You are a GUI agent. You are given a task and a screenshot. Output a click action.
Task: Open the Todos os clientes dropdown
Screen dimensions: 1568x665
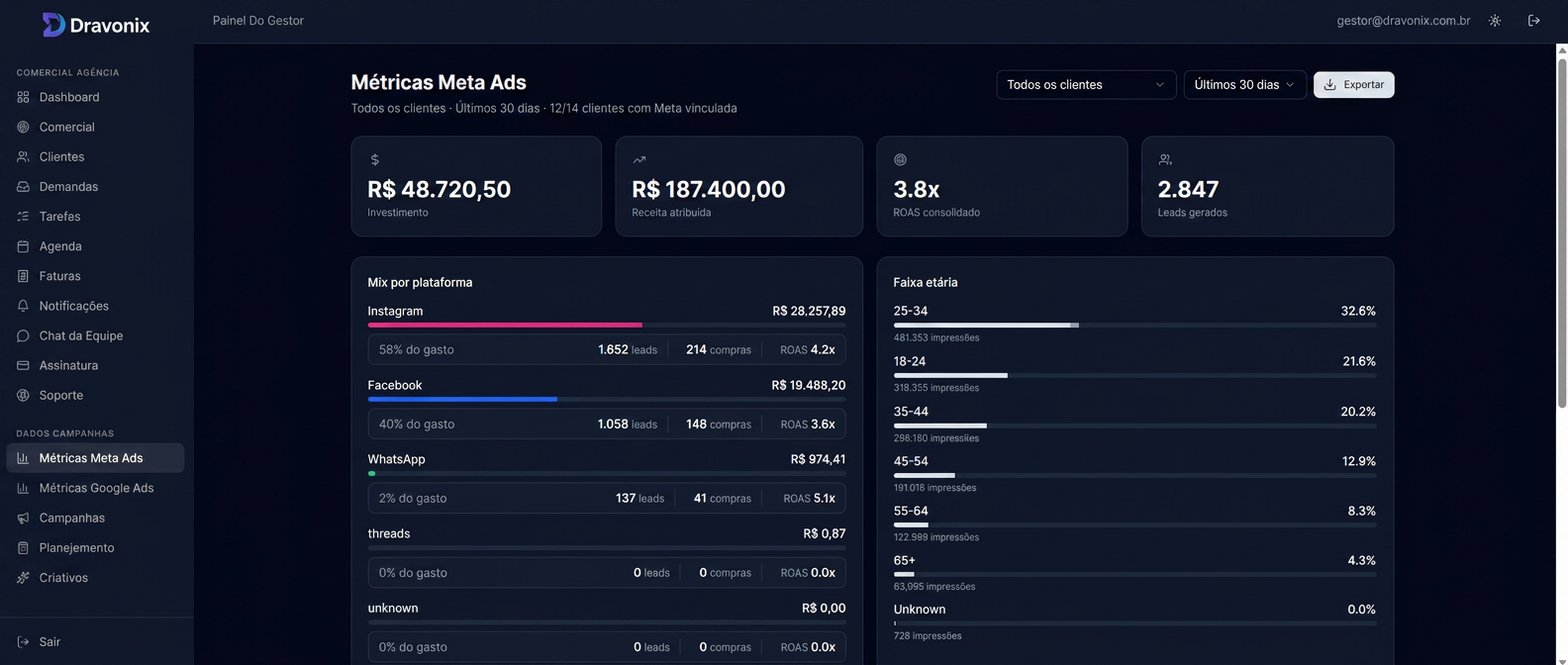1086,85
